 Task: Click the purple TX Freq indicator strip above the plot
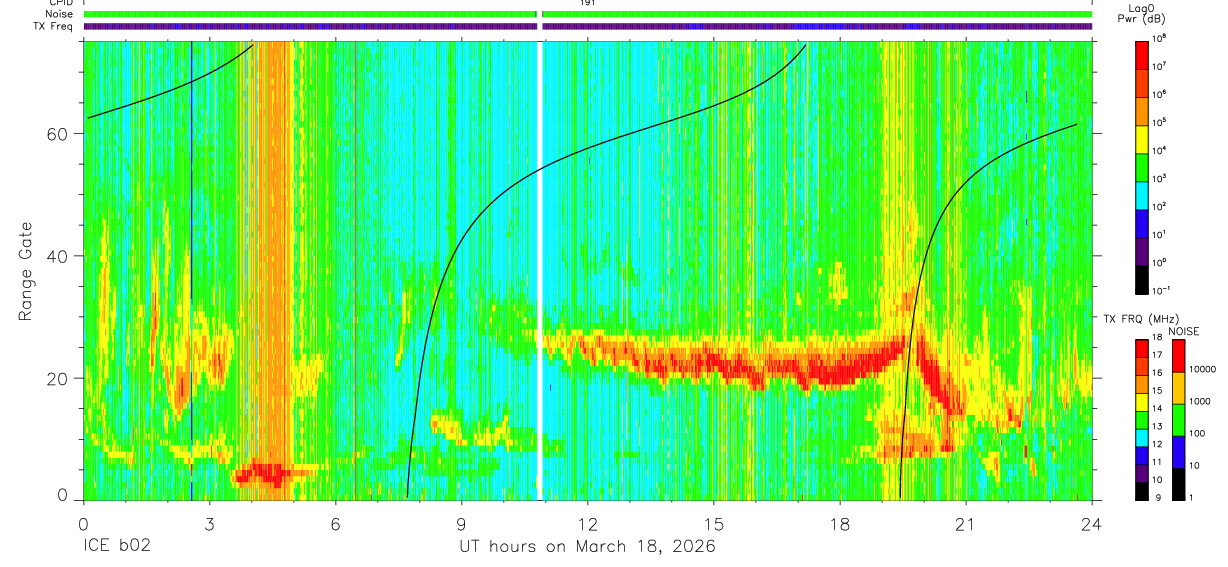point(587,26)
